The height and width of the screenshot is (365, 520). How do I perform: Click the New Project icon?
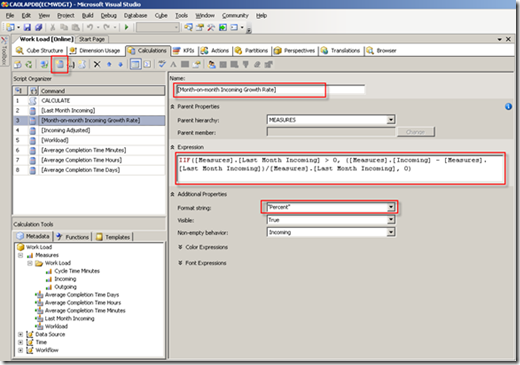(x=11, y=27)
